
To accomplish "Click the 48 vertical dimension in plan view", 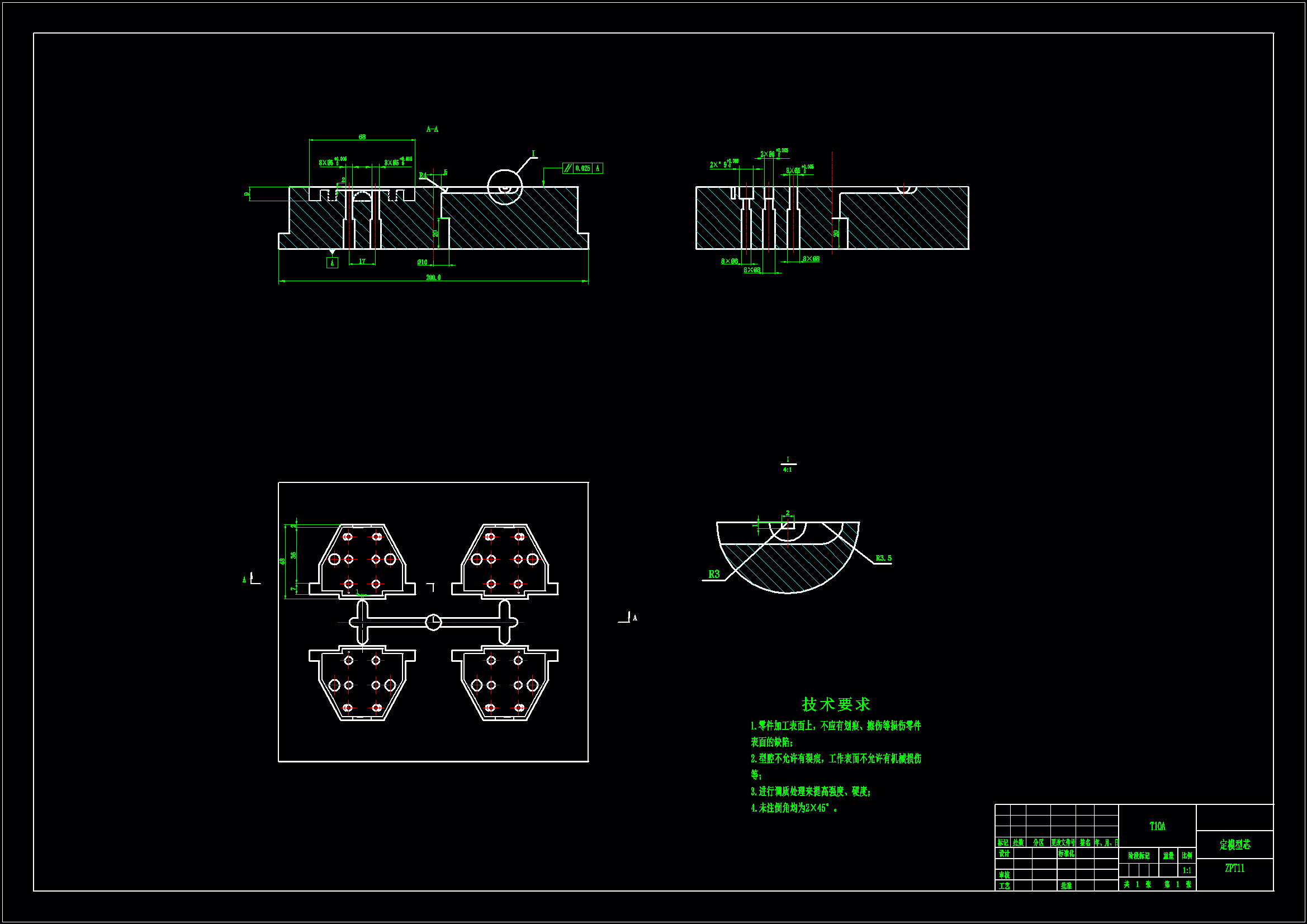I will (282, 561).
